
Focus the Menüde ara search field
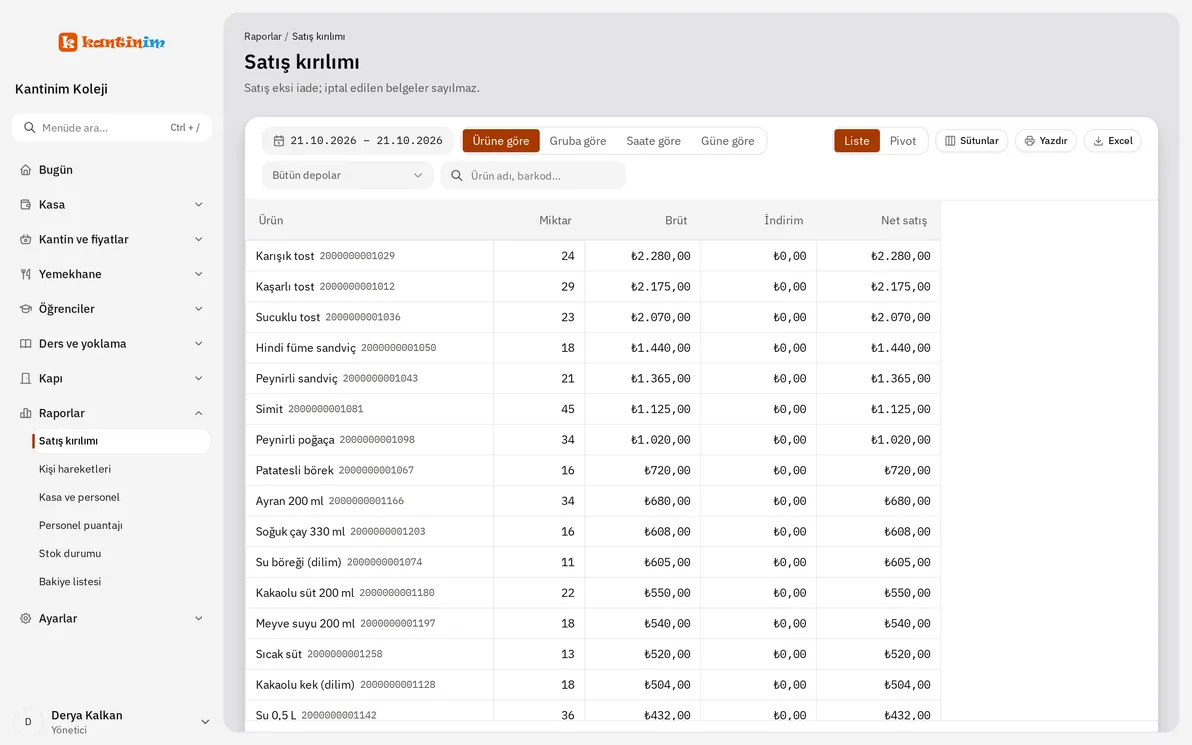click(112, 128)
